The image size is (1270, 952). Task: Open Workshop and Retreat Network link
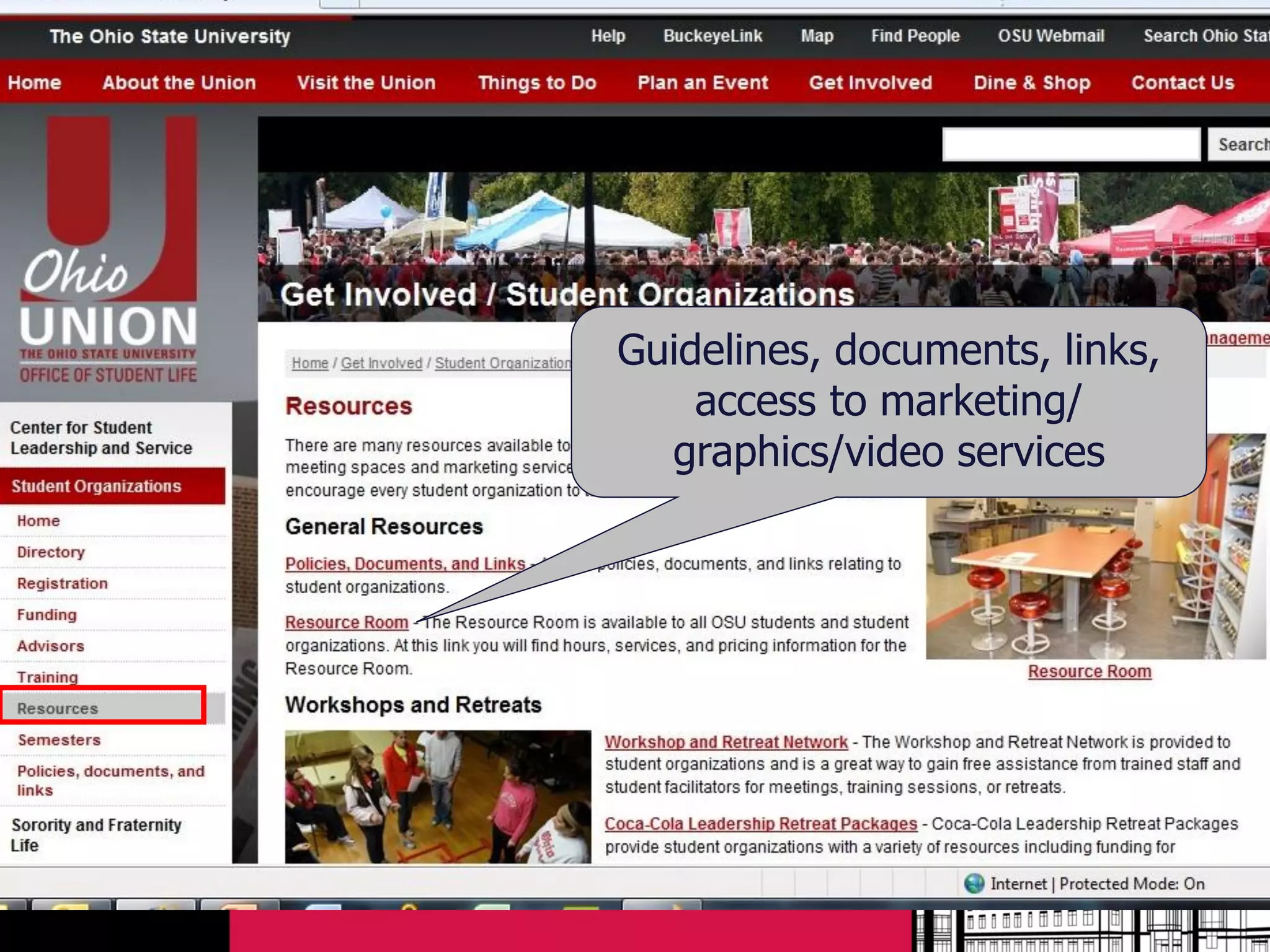[x=726, y=742]
